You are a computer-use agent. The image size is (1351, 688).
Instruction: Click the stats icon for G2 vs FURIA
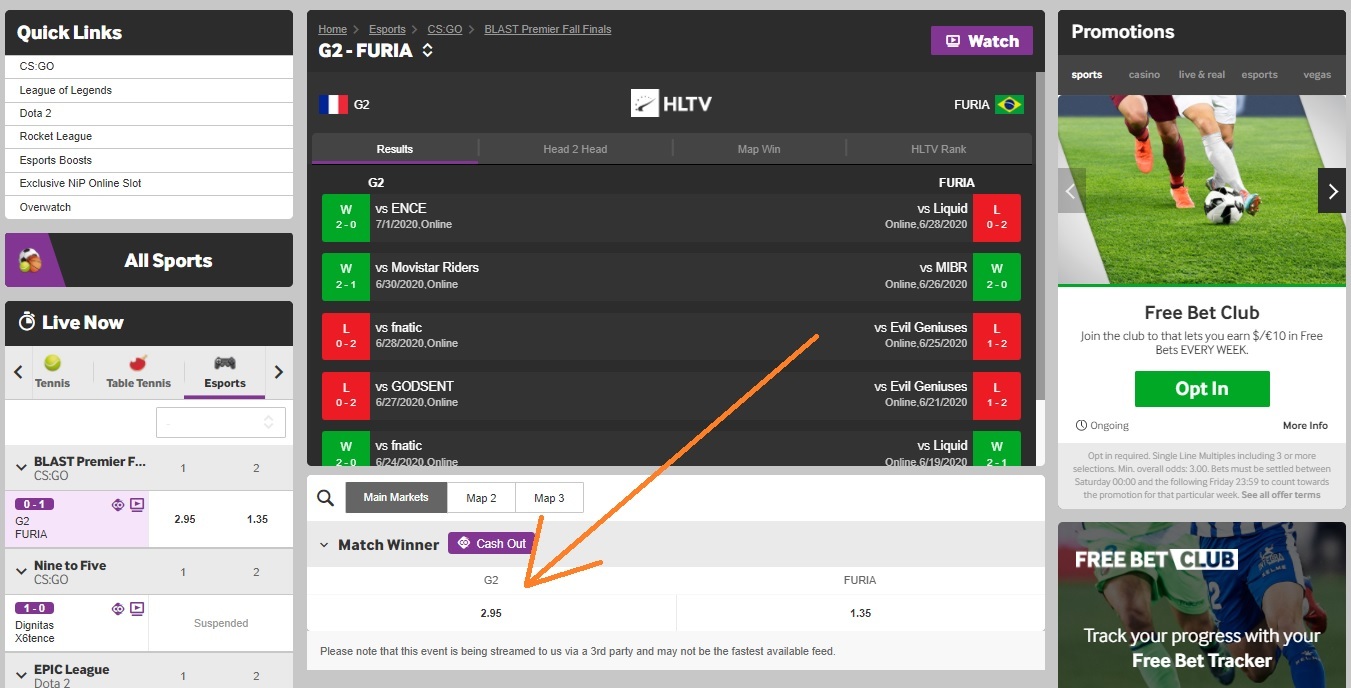pyautogui.click(x=118, y=505)
